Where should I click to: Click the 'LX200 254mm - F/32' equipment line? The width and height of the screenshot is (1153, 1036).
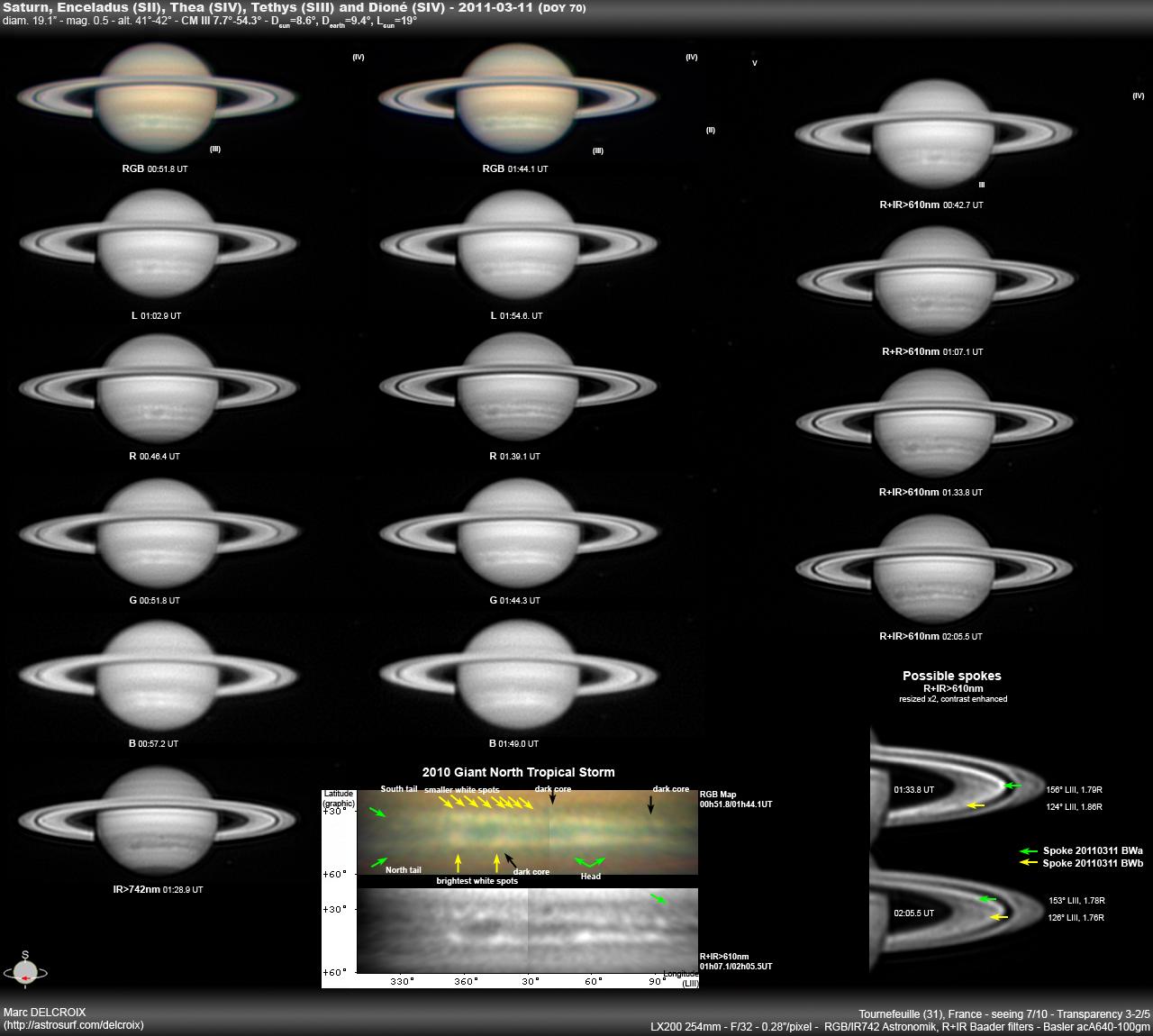click(x=901, y=1026)
